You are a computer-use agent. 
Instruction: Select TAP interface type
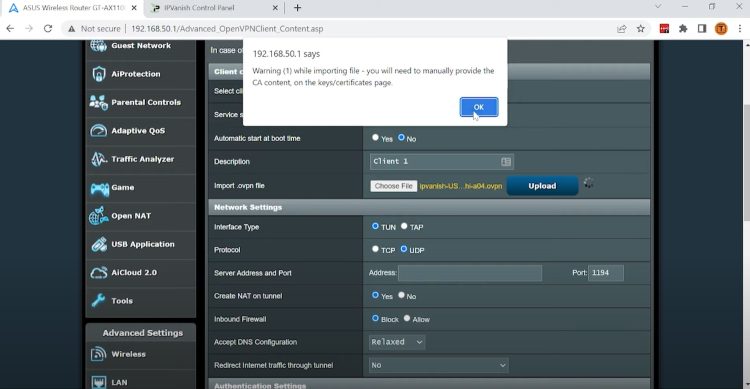(404, 226)
